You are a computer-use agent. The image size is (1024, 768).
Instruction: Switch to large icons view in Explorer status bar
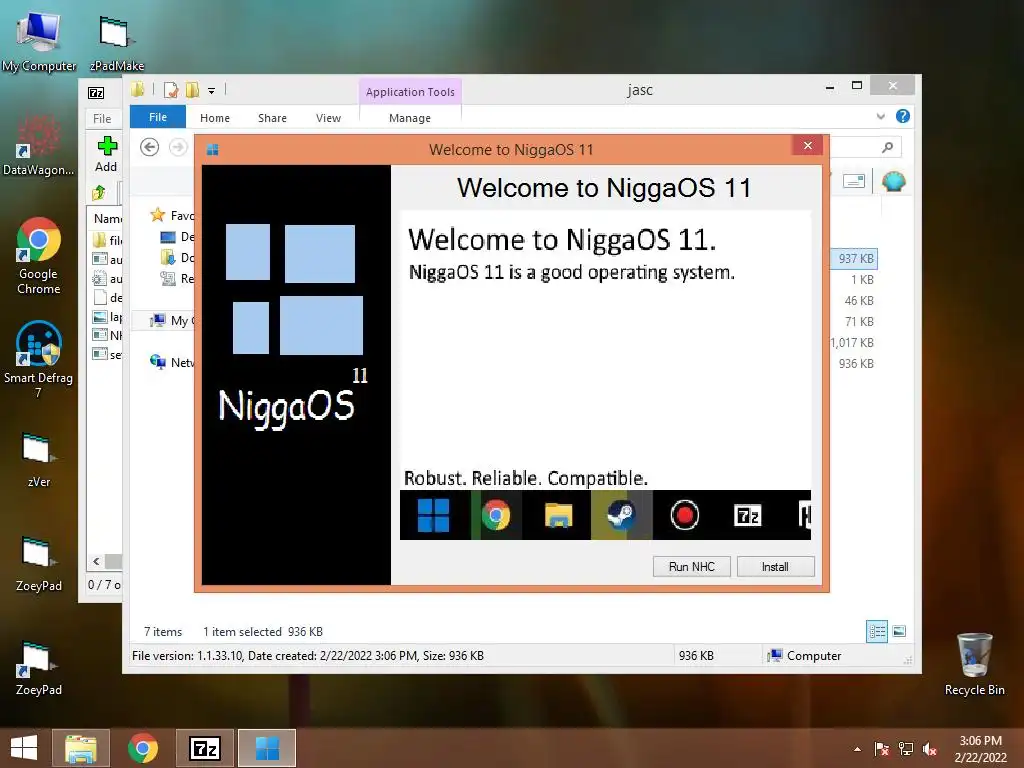coord(899,631)
